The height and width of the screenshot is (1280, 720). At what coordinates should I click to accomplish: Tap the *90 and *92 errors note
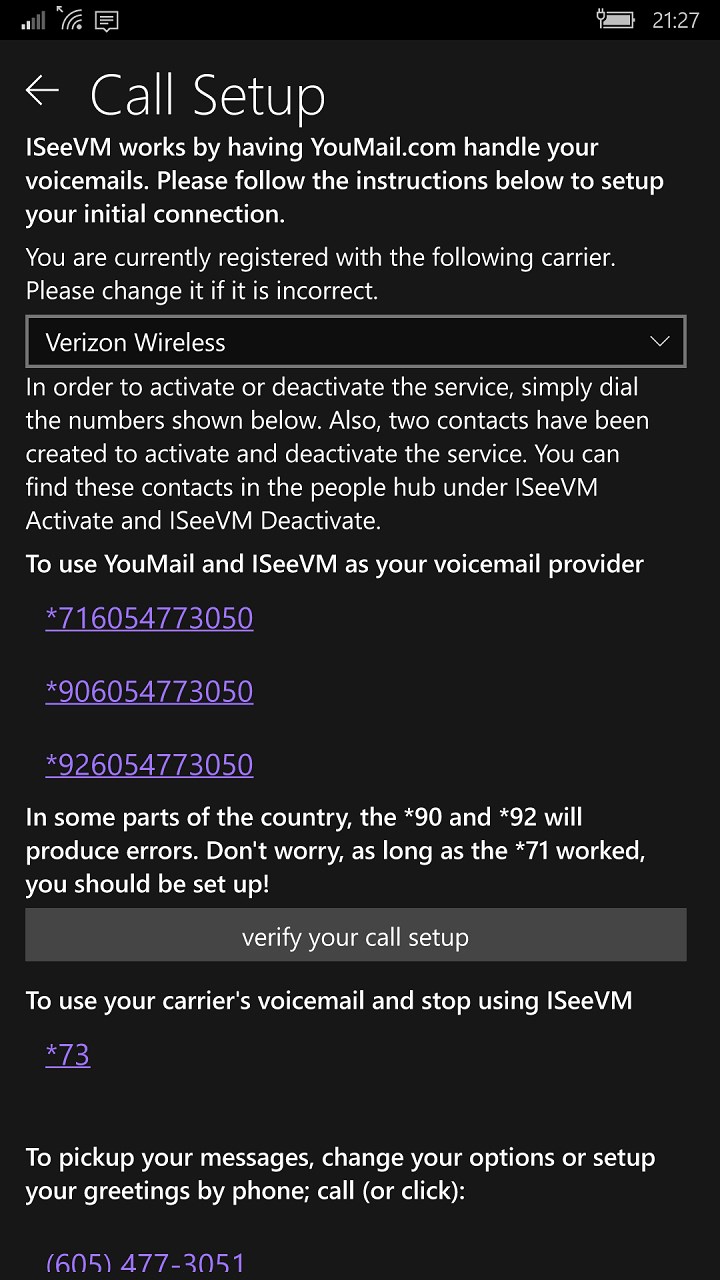336,851
